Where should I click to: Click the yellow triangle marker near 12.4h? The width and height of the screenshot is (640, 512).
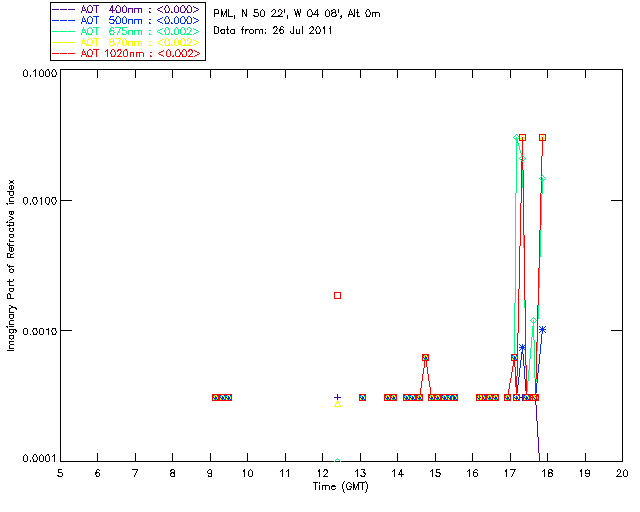point(338,404)
